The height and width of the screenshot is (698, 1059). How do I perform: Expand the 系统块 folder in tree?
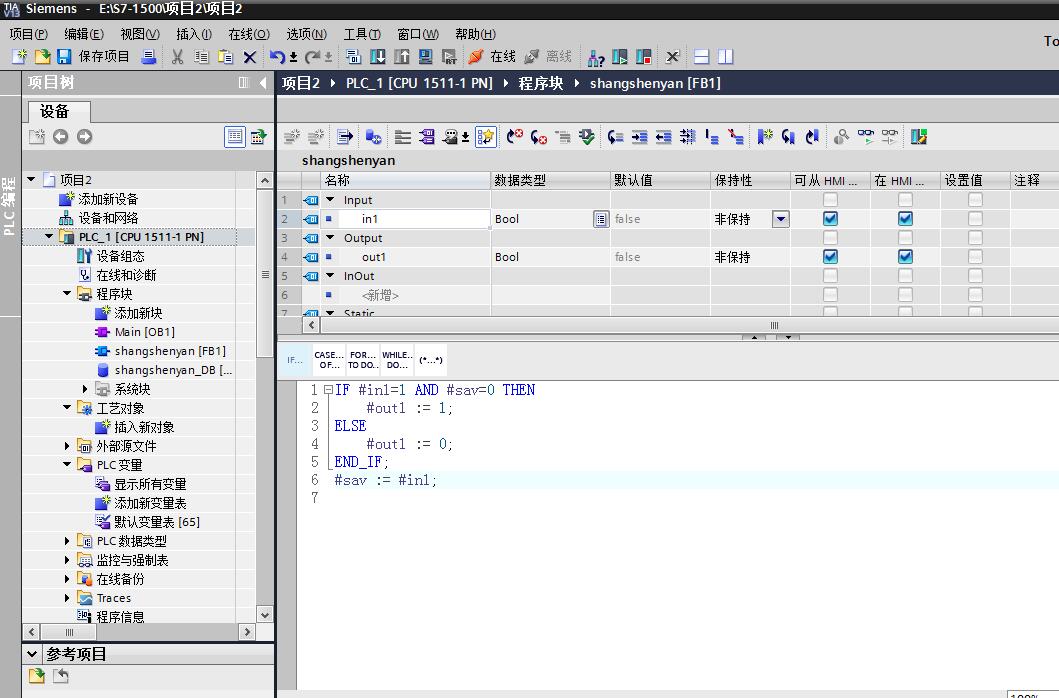86,389
